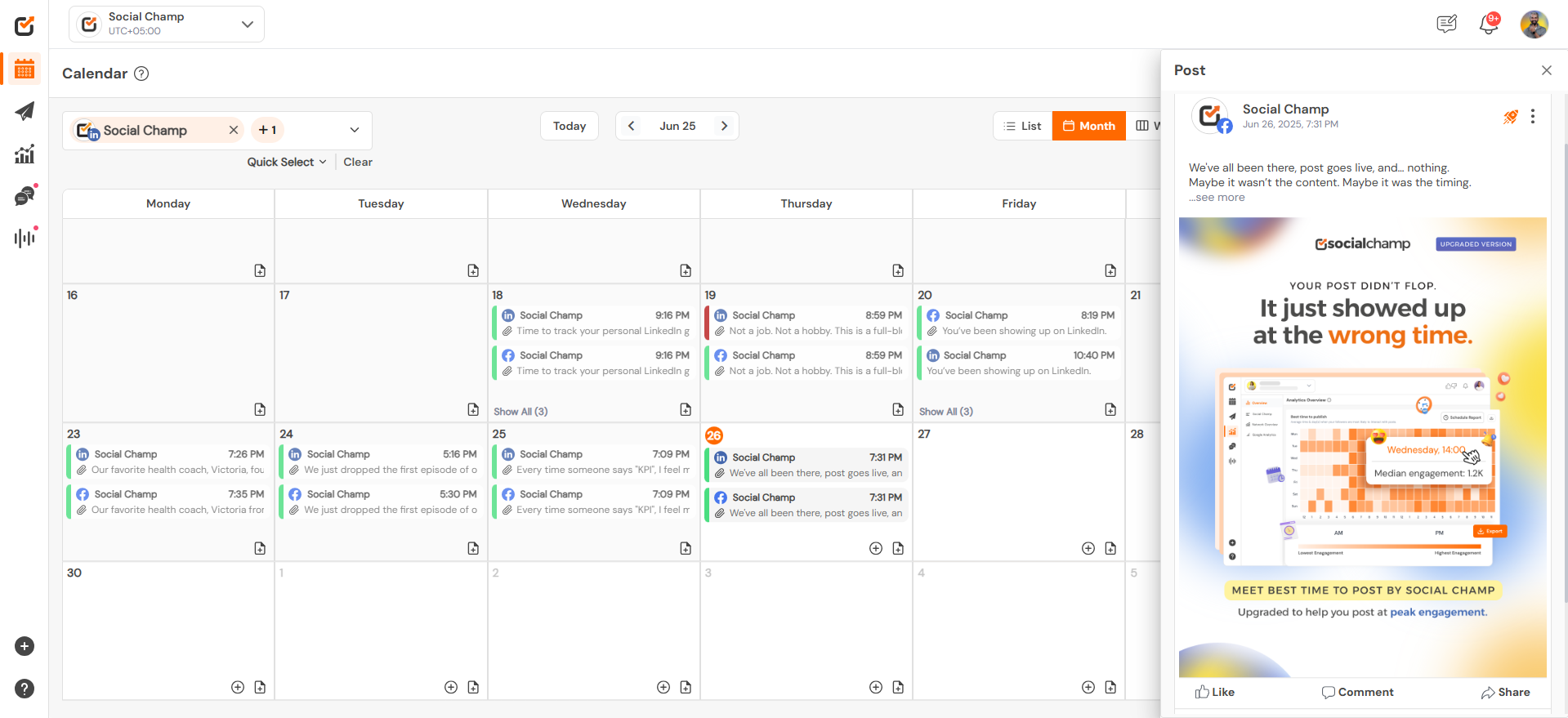Go to the next month arrow

724,126
